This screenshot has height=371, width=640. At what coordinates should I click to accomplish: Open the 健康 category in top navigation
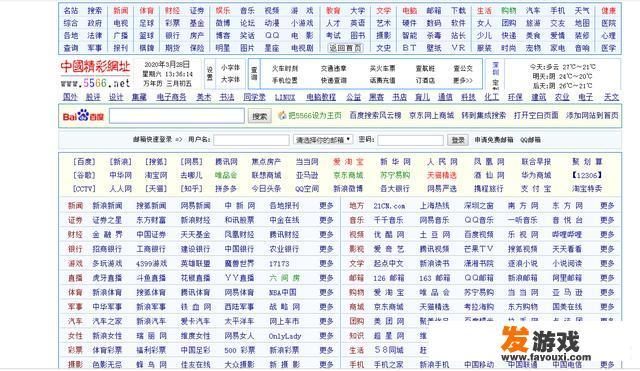click(x=608, y=11)
